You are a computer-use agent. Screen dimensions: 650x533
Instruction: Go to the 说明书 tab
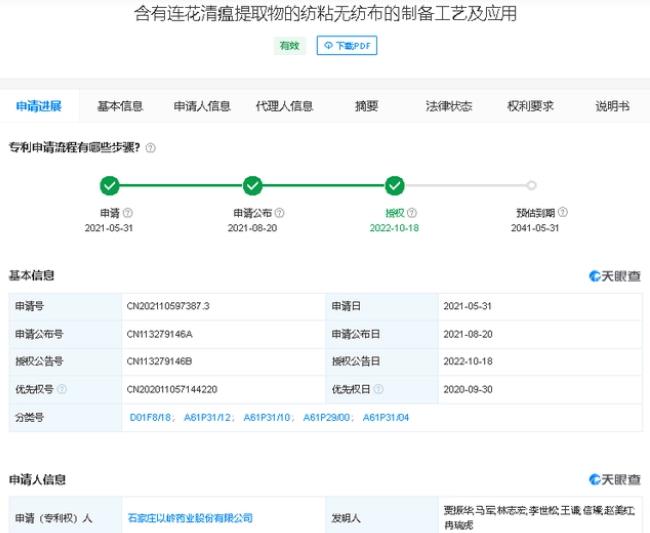[612, 106]
